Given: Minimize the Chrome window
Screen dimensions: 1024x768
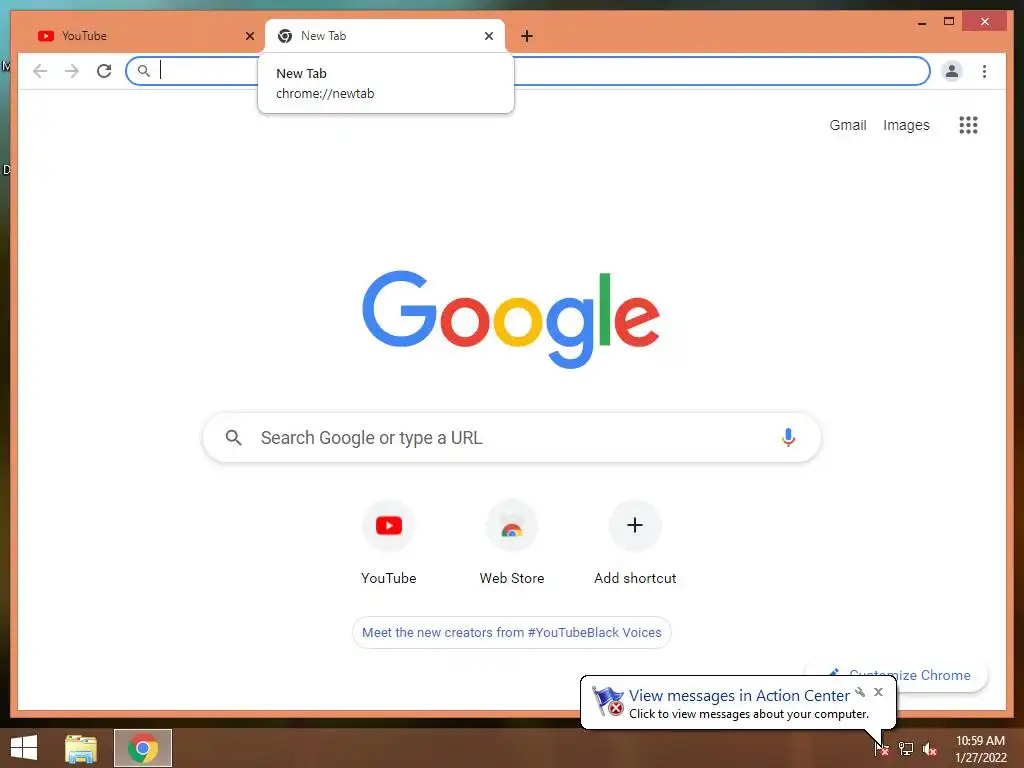Looking at the screenshot, I should tap(921, 22).
